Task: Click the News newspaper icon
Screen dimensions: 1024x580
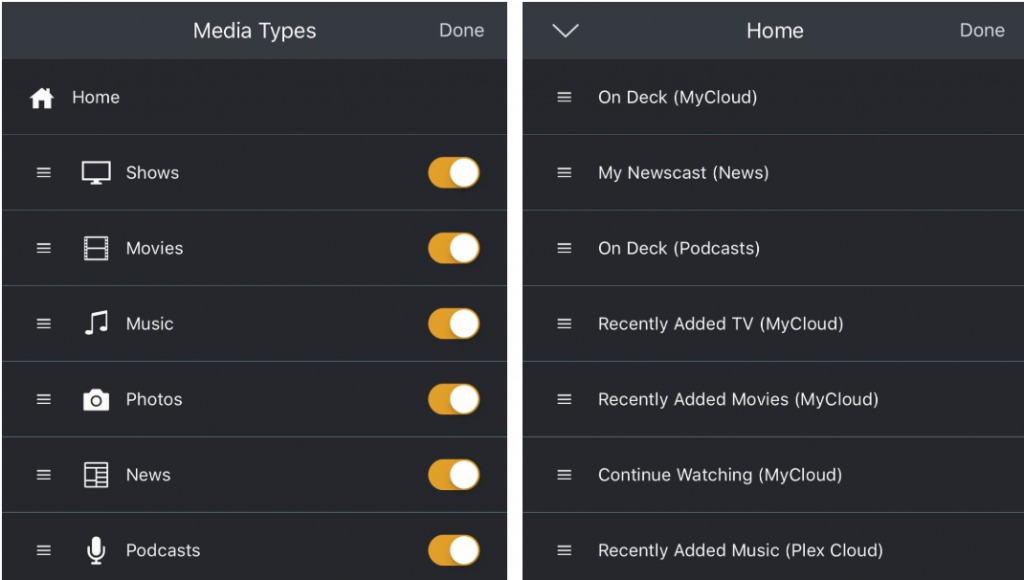Action: [x=96, y=475]
